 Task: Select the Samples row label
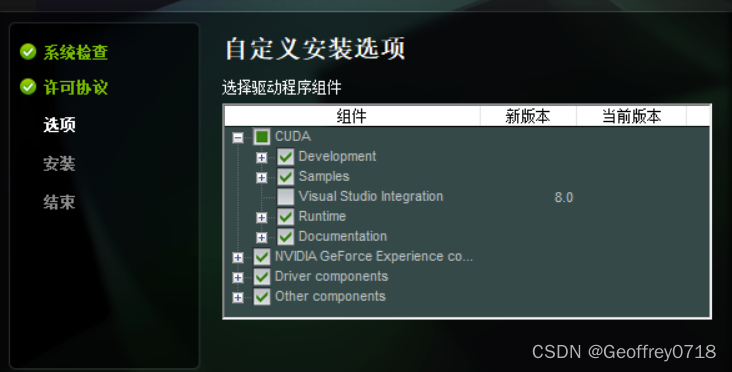pos(324,176)
